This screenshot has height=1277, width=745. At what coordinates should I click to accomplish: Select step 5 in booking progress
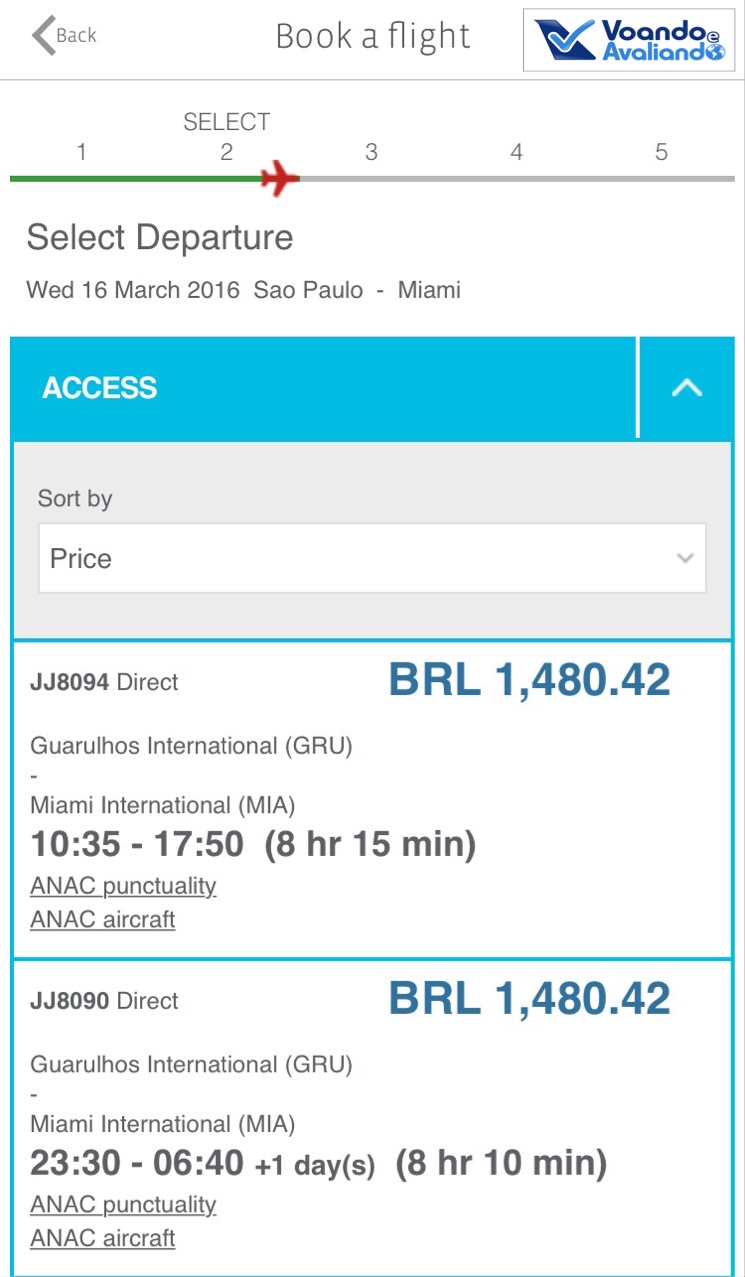tap(661, 153)
